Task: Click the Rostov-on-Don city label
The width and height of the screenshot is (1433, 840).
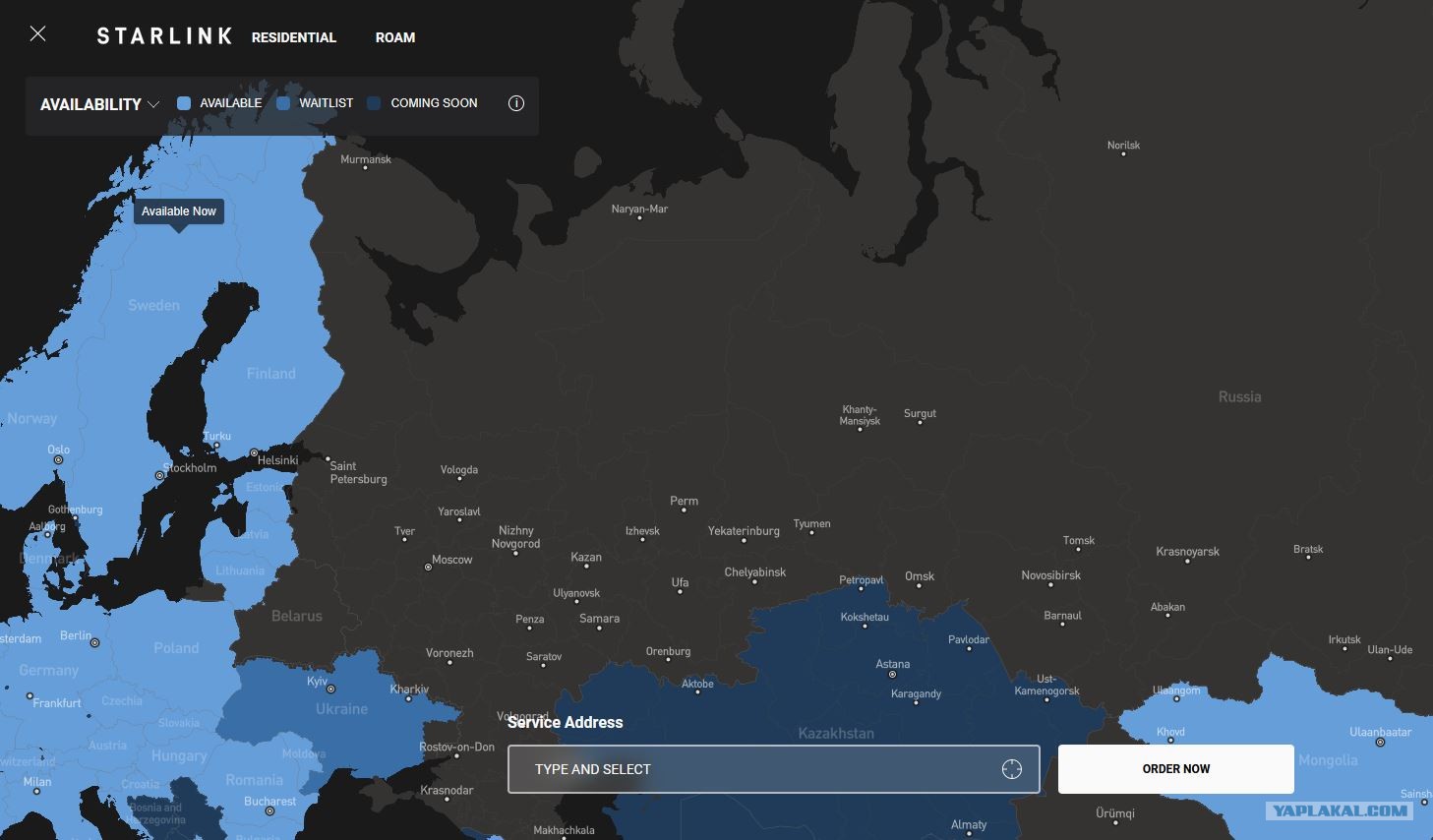Action: coord(456,748)
